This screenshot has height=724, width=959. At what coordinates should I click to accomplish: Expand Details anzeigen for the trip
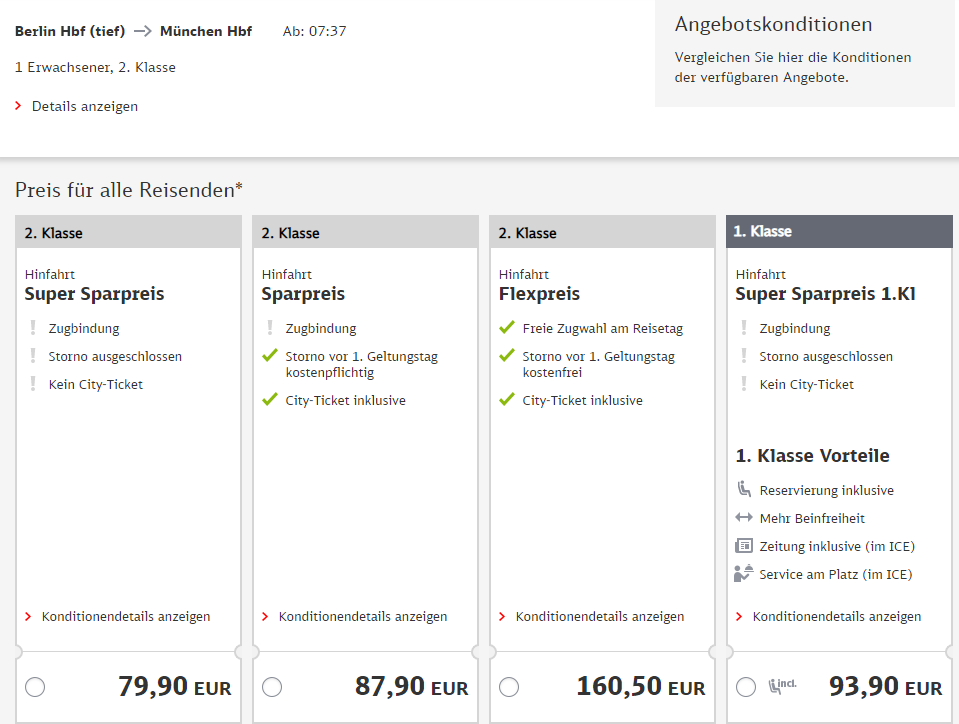coord(84,106)
